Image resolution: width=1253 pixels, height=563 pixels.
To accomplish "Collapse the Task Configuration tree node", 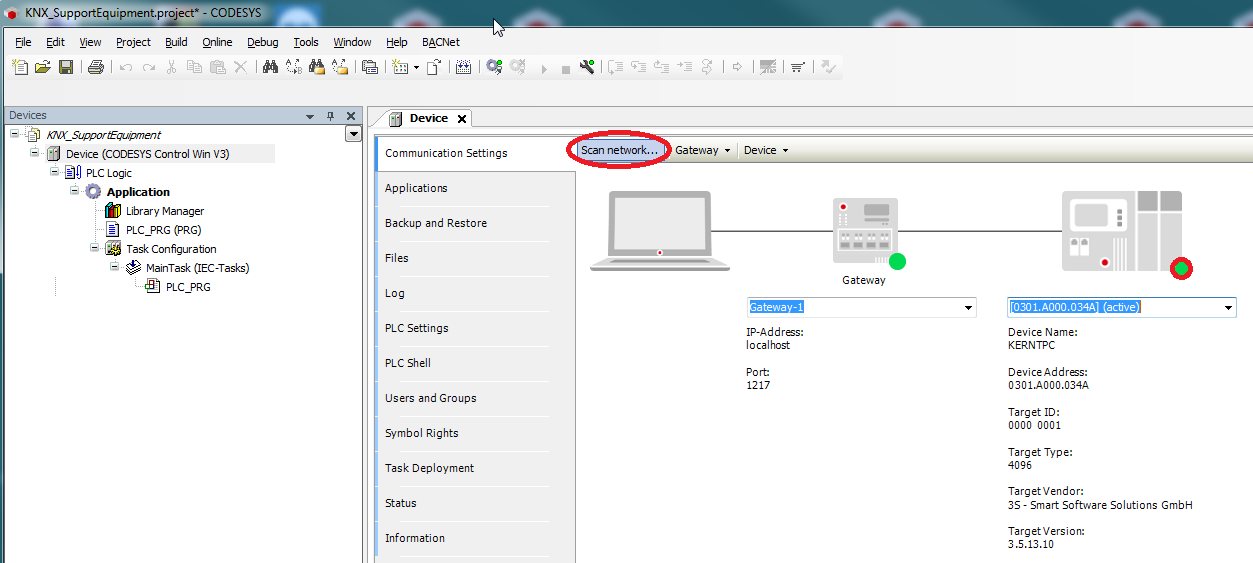I will click(95, 248).
